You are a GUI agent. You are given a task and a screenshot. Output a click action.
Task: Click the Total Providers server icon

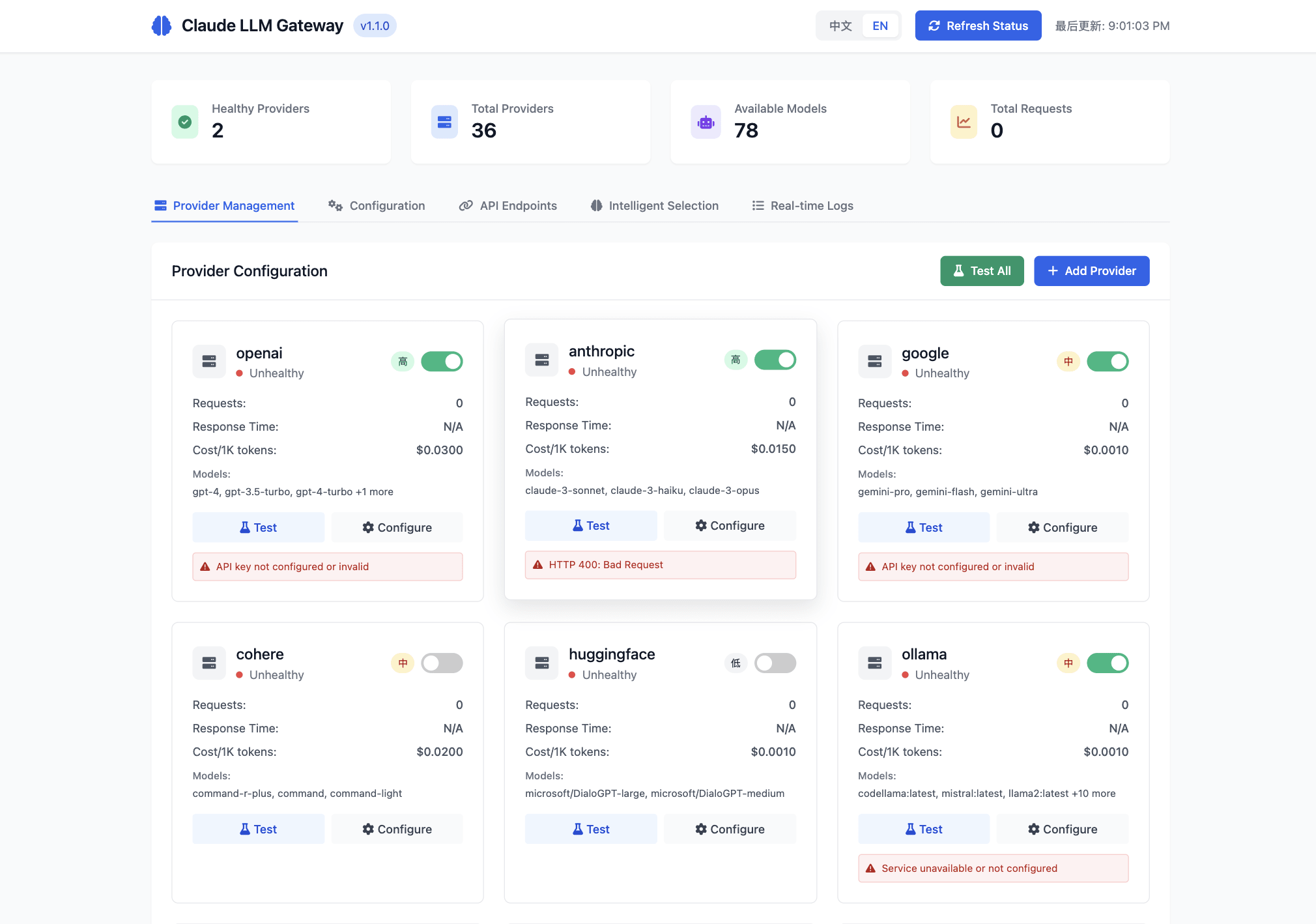tap(444, 122)
